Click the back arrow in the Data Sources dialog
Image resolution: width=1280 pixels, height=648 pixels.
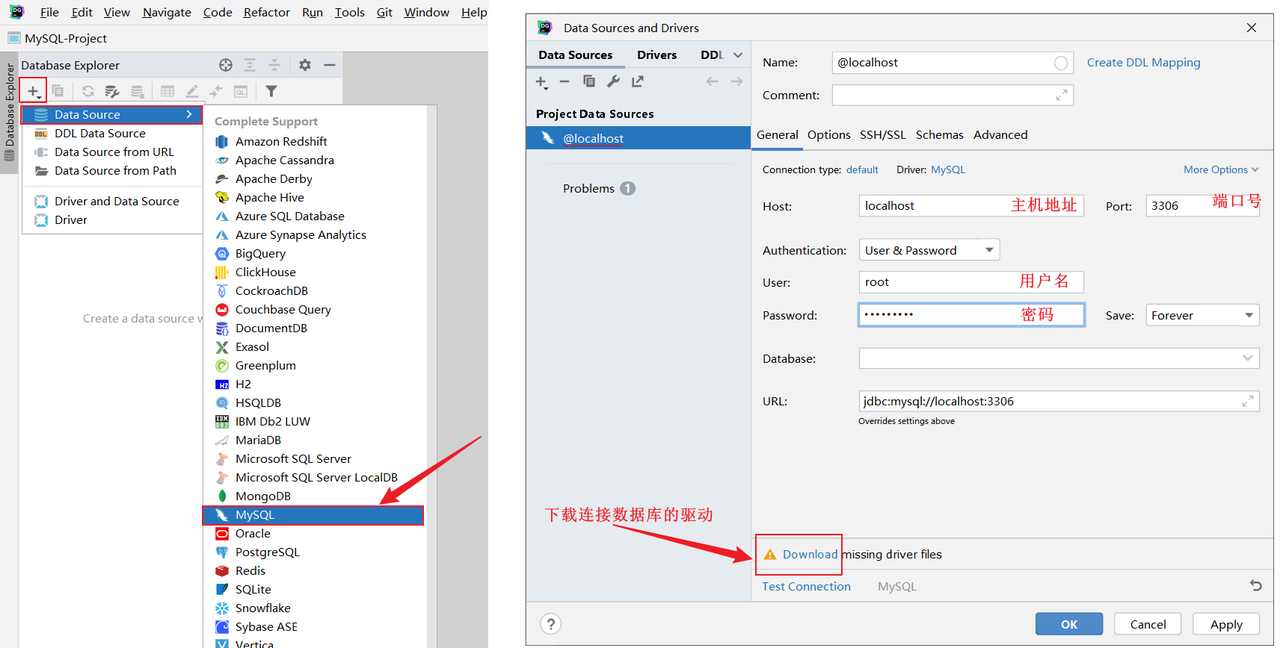click(x=712, y=82)
